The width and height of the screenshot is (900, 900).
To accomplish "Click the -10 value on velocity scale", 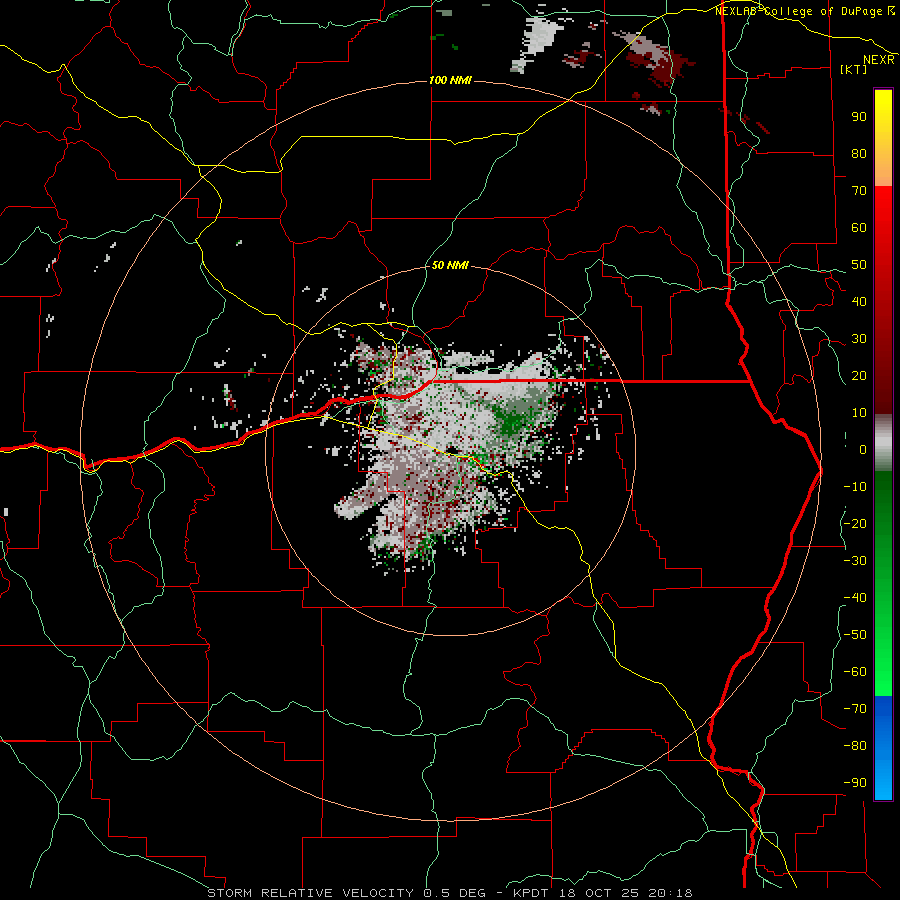I will click(855, 487).
